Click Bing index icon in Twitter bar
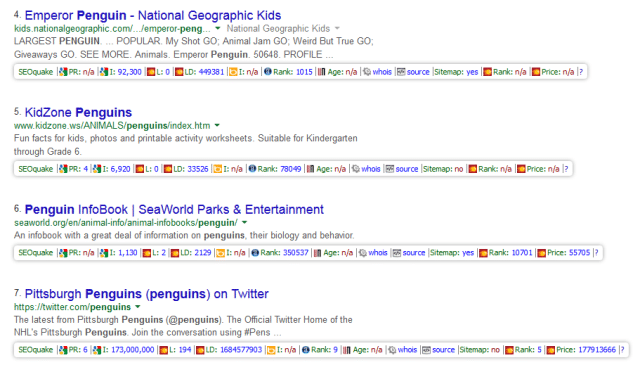The height and width of the screenshot is (365, 640). point(271,350)
